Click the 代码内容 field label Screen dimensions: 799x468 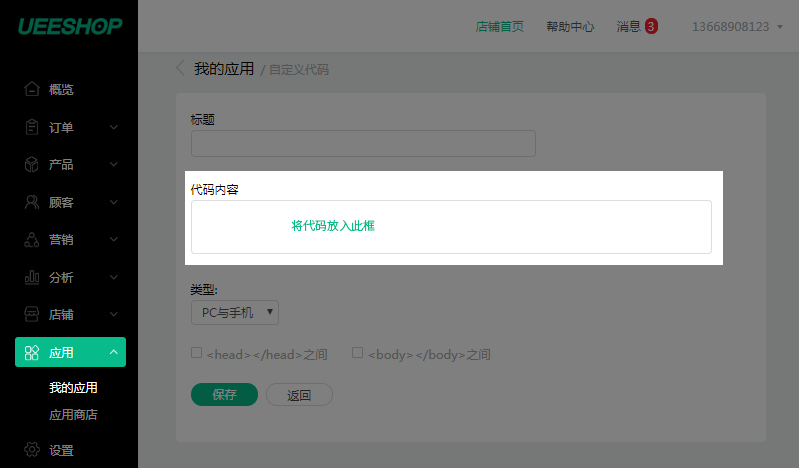215,190
